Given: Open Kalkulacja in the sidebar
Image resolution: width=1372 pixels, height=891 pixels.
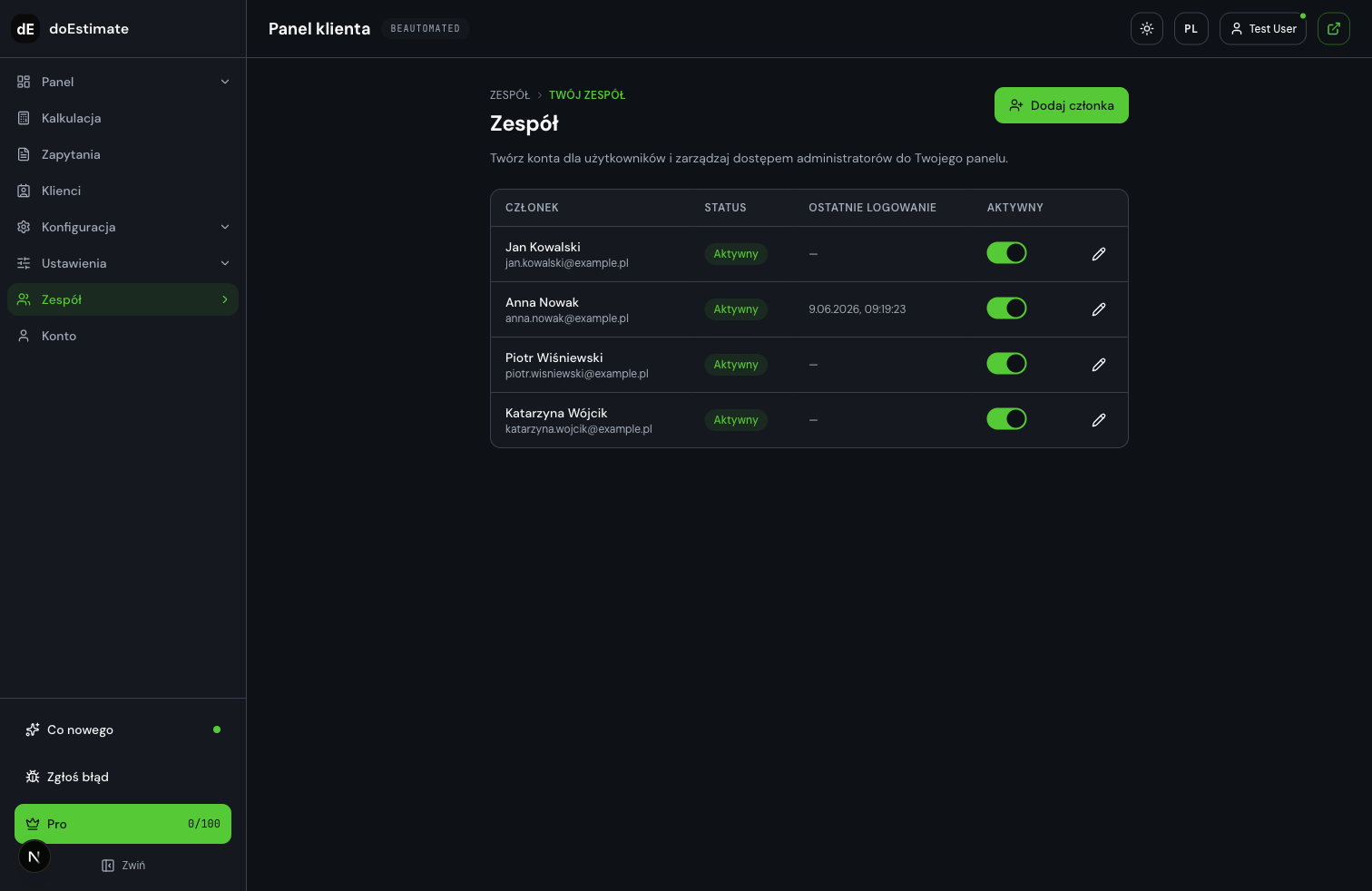Looking at the screenshot, I should pos(122,118).
